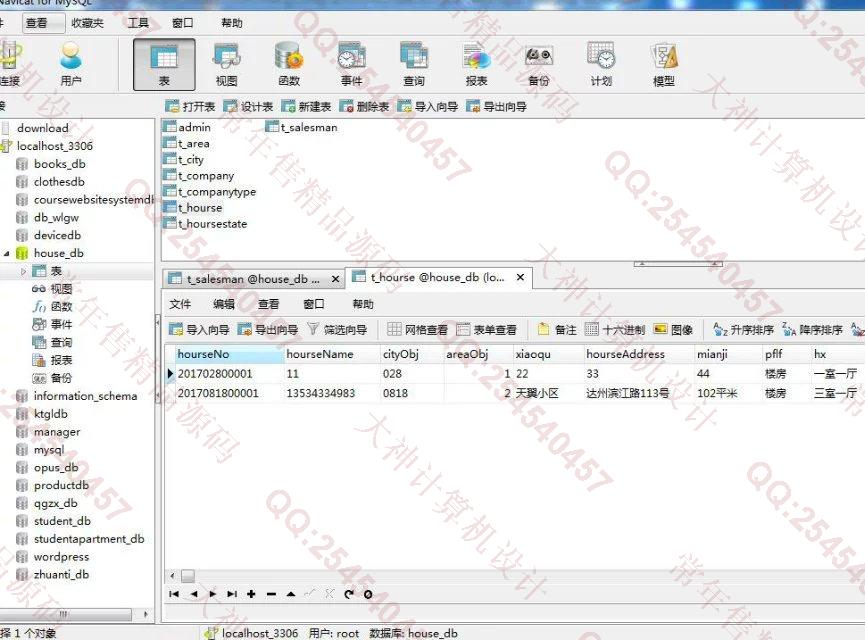Click the hourseNo column header
The height and width of the screenshot is (640, 865).
[228, 354]
